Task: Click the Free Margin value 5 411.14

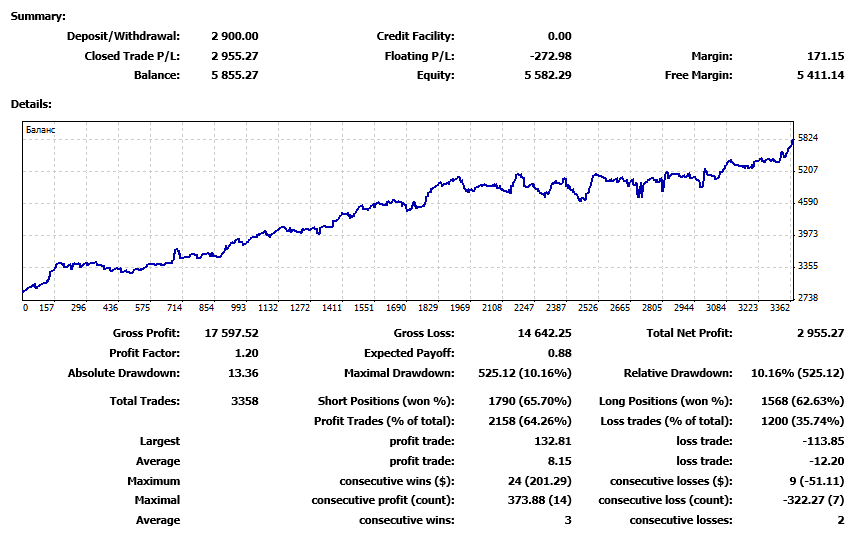Action: point(820,75)
